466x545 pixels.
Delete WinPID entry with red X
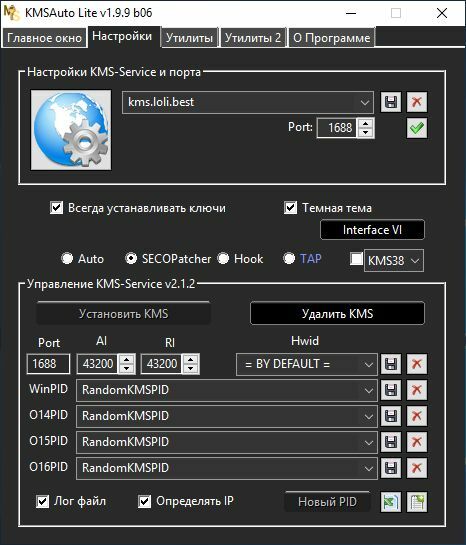tap(417, 390)
